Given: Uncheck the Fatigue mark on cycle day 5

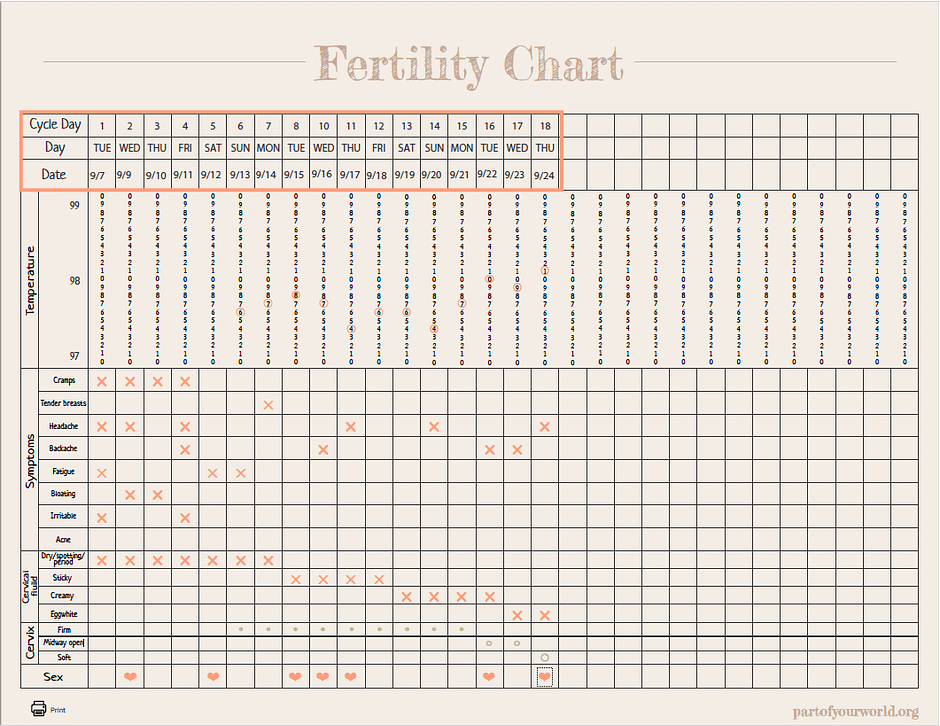Looking at the screenshot, I should (213, 473).
